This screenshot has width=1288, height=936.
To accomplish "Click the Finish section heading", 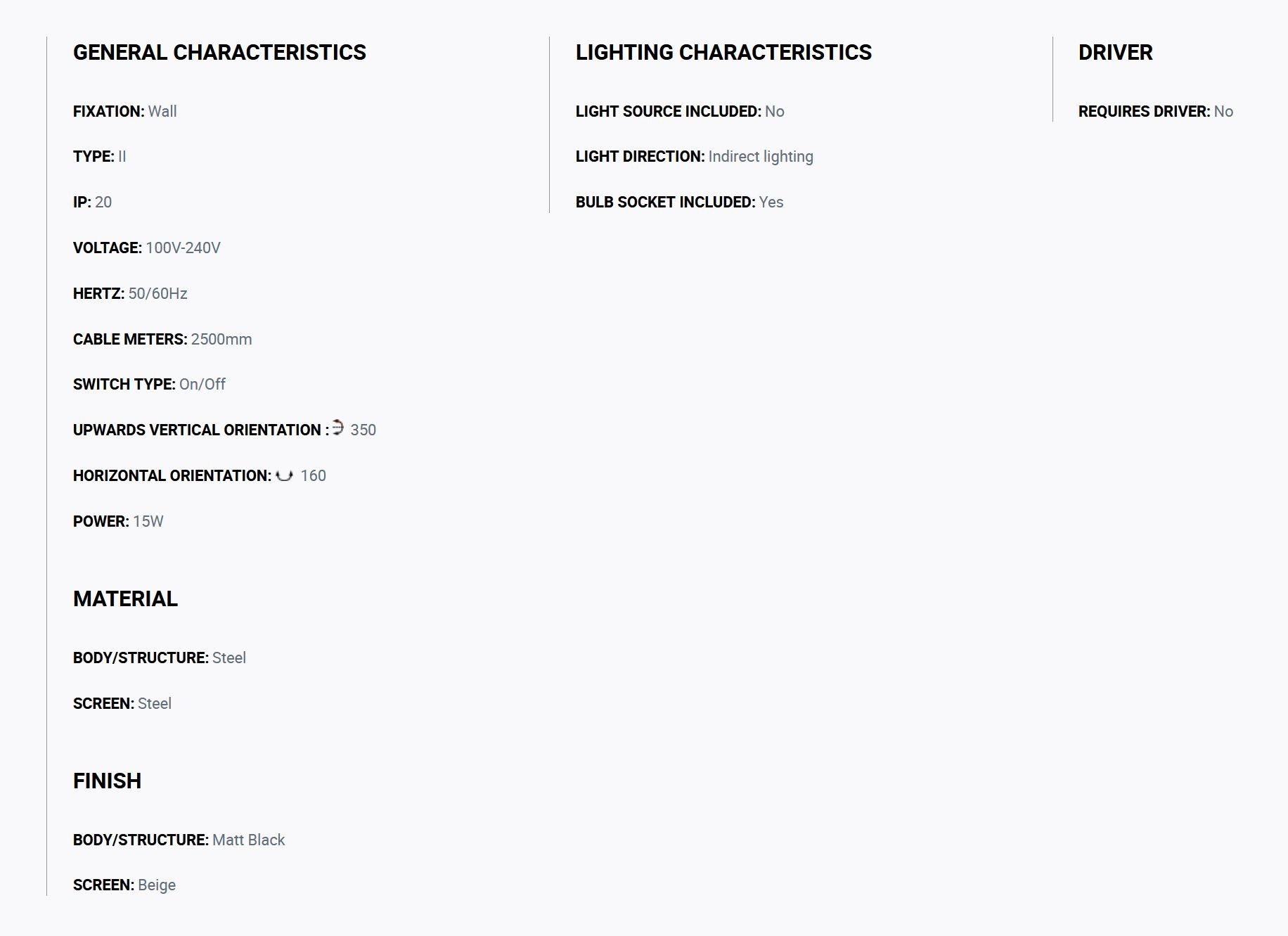I will (x=107, y=781).
